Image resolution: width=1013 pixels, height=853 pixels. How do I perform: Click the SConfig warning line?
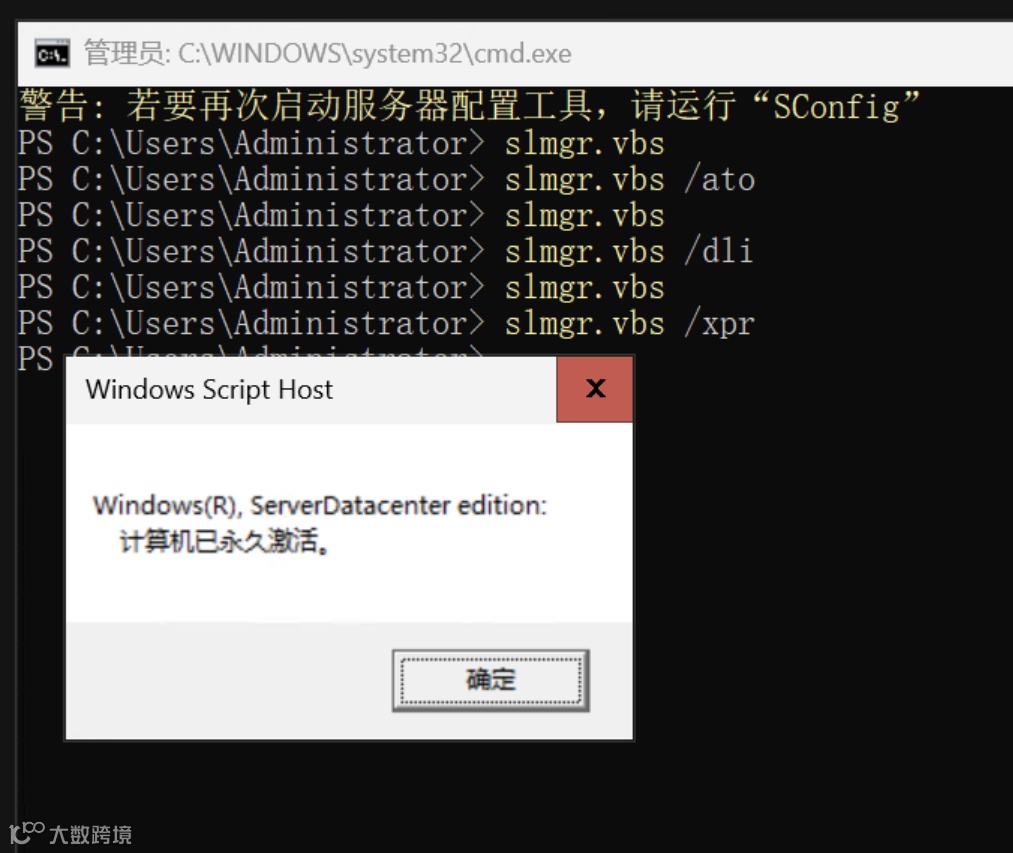point(469,106)
